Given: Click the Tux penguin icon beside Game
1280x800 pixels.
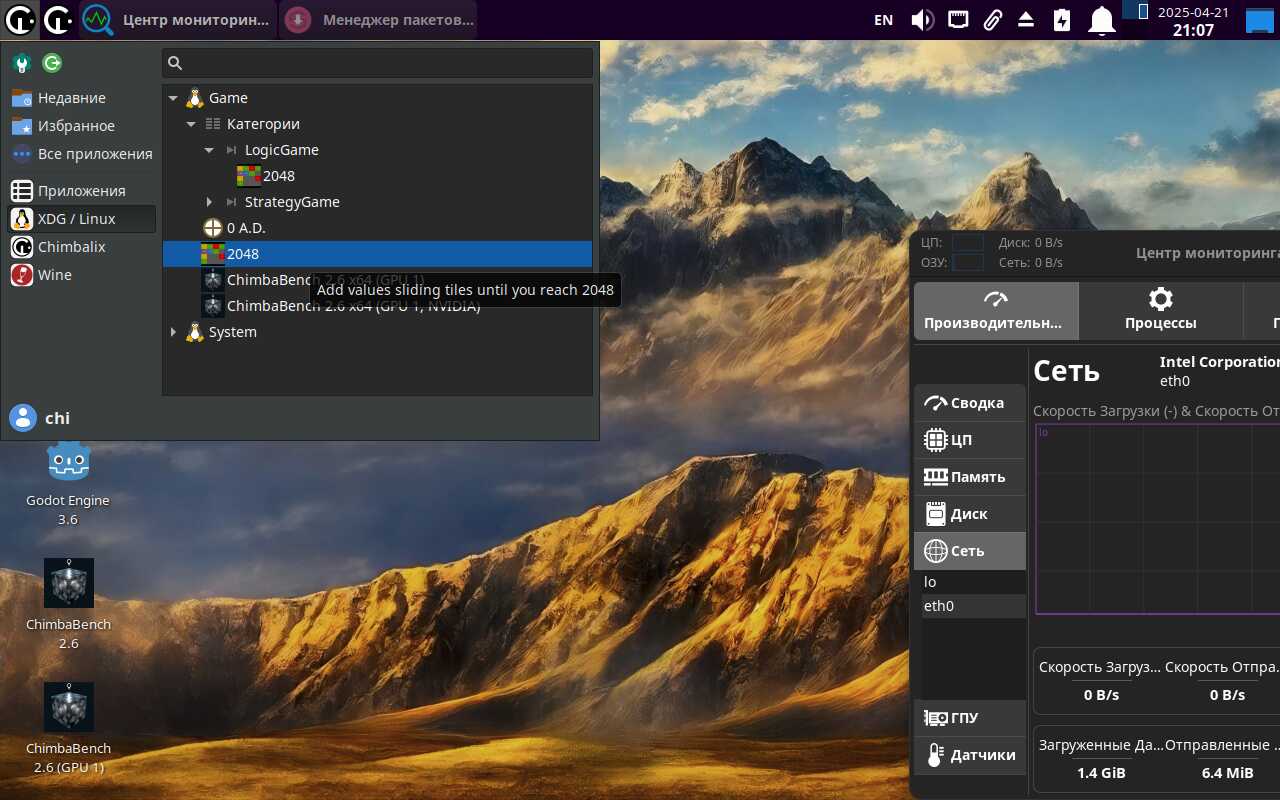Looking at the screenshot, I should (195, 98).
